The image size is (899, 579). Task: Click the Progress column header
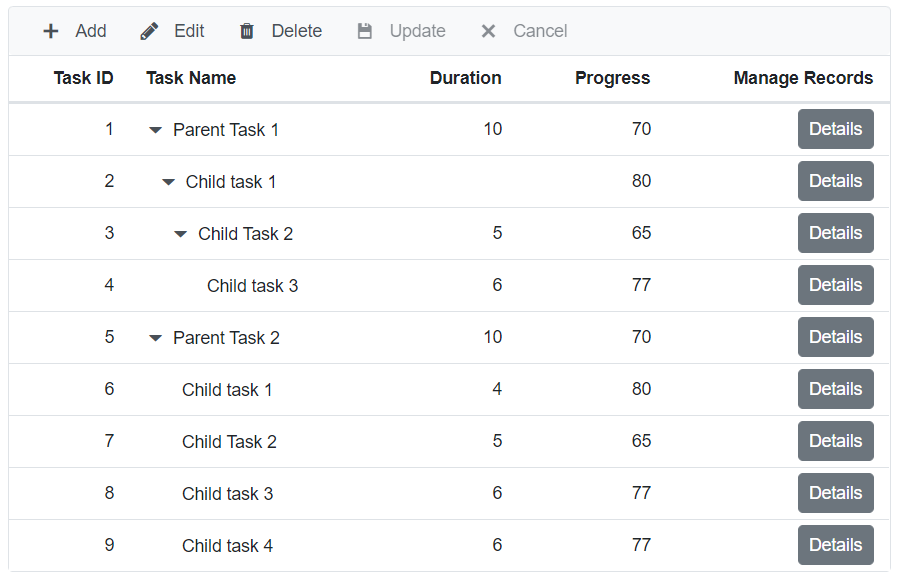(x=612, y=78)
